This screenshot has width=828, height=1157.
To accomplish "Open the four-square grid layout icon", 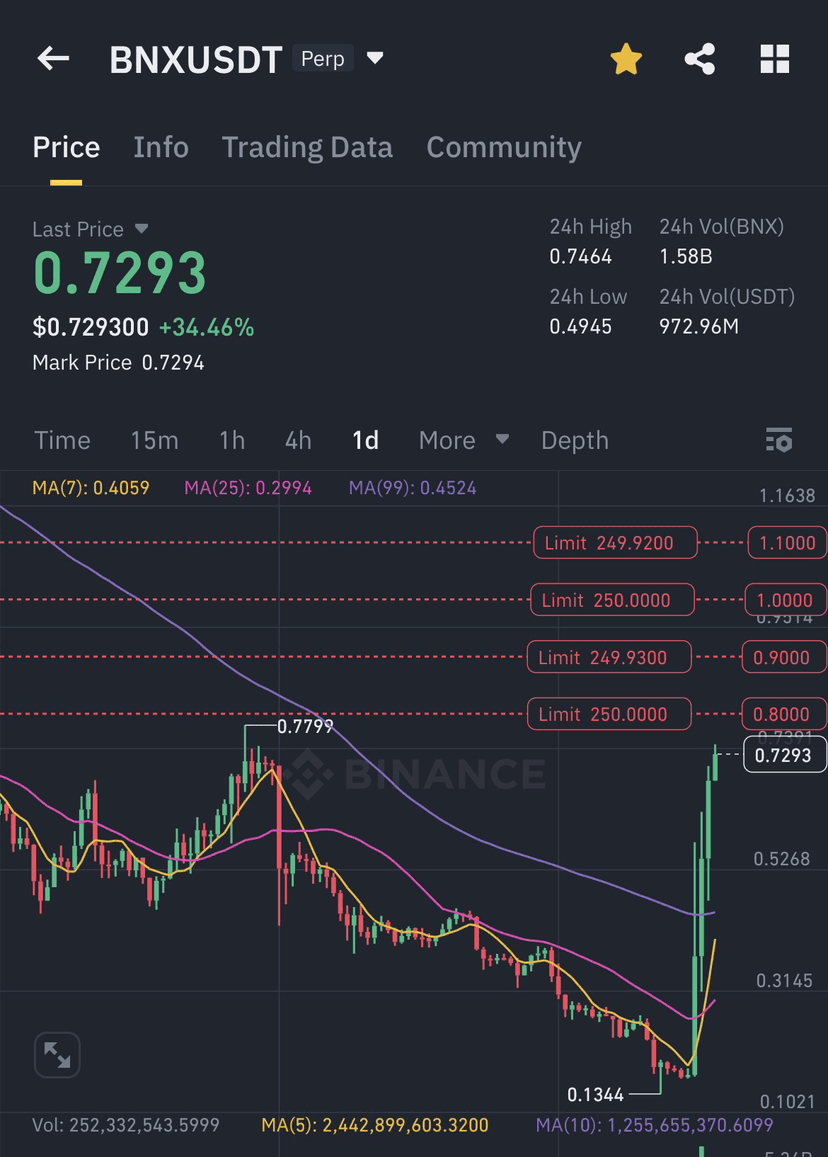I will pyautogui.click(x=775, y=59).
